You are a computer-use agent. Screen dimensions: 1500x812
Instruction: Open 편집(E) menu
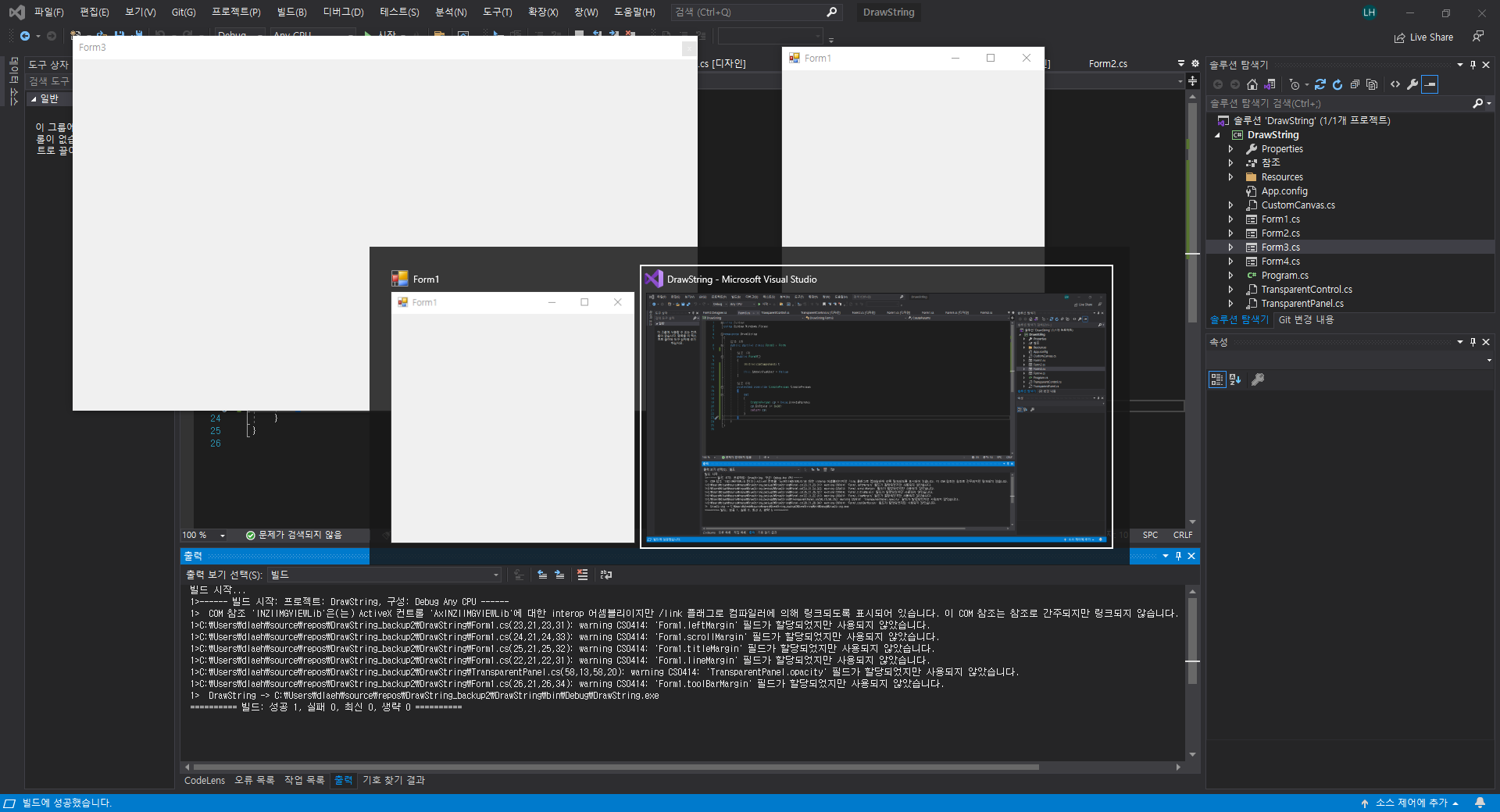click(x=95, y=12)
